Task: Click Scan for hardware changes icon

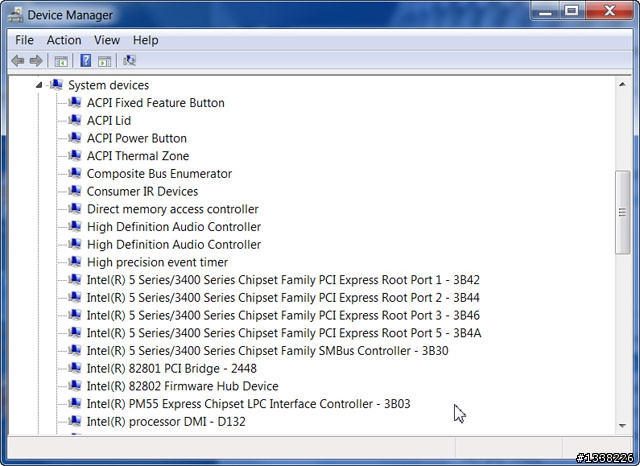Action: [129, 61]
